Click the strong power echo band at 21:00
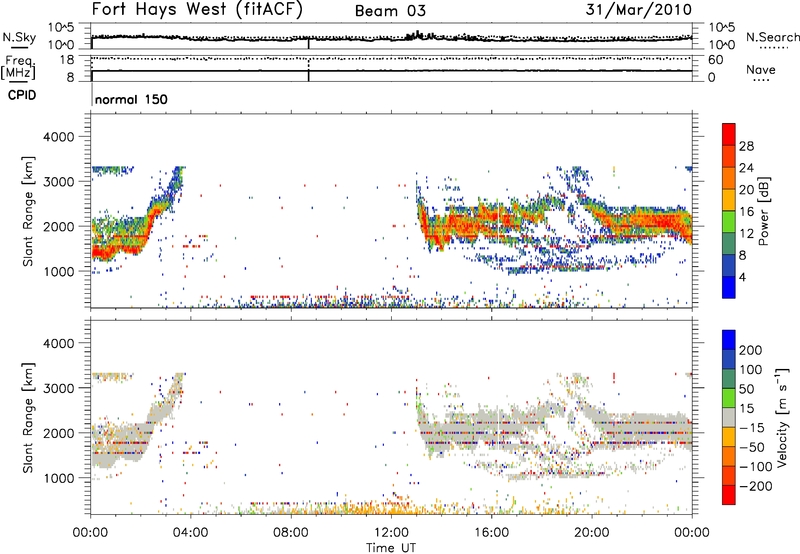This screenshot has height=554, width=800. pos(616,223)
